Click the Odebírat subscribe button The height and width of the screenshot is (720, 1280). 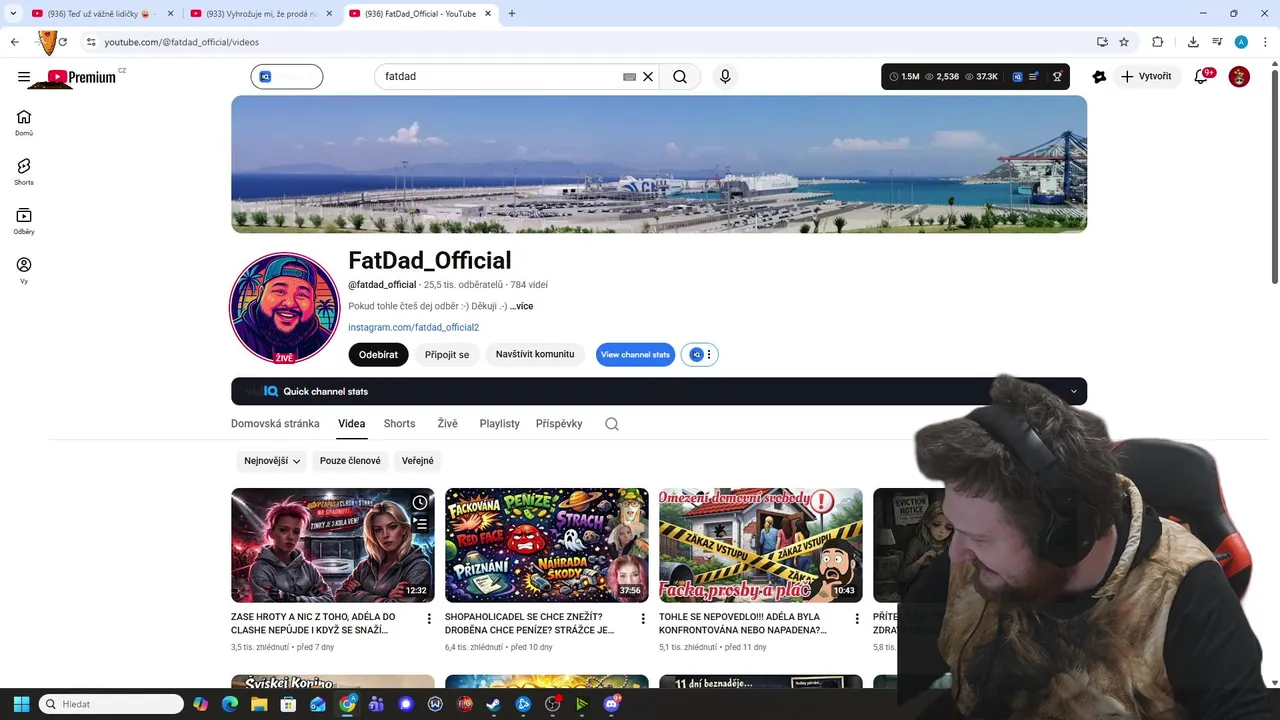point(378,355)
